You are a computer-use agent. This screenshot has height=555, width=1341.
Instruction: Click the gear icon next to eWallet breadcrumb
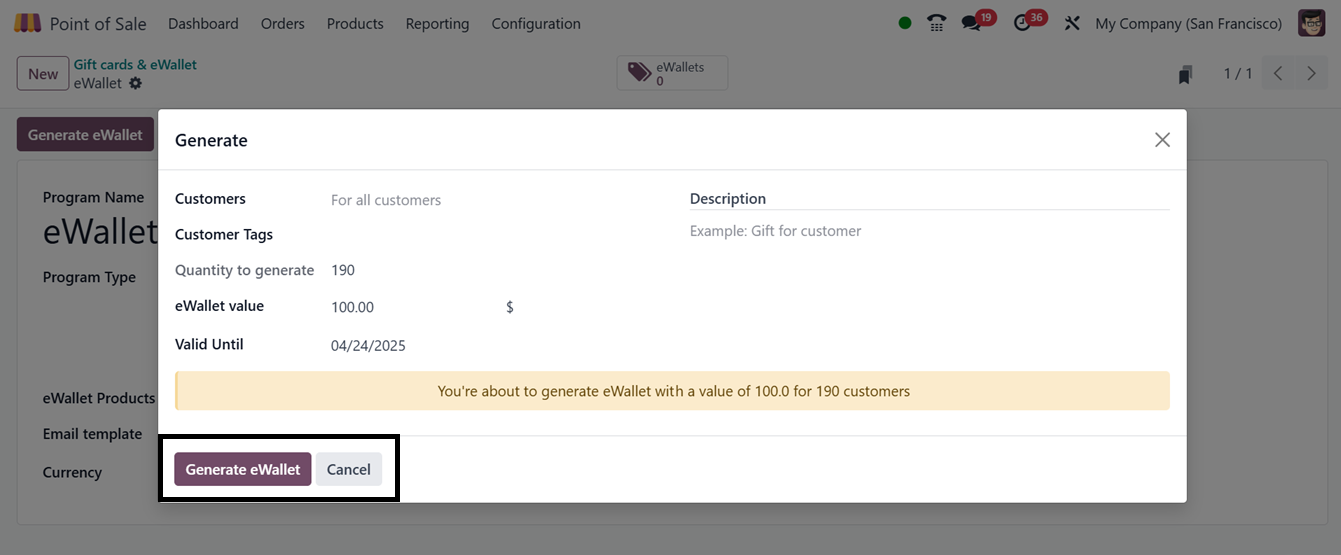point(136,84)
